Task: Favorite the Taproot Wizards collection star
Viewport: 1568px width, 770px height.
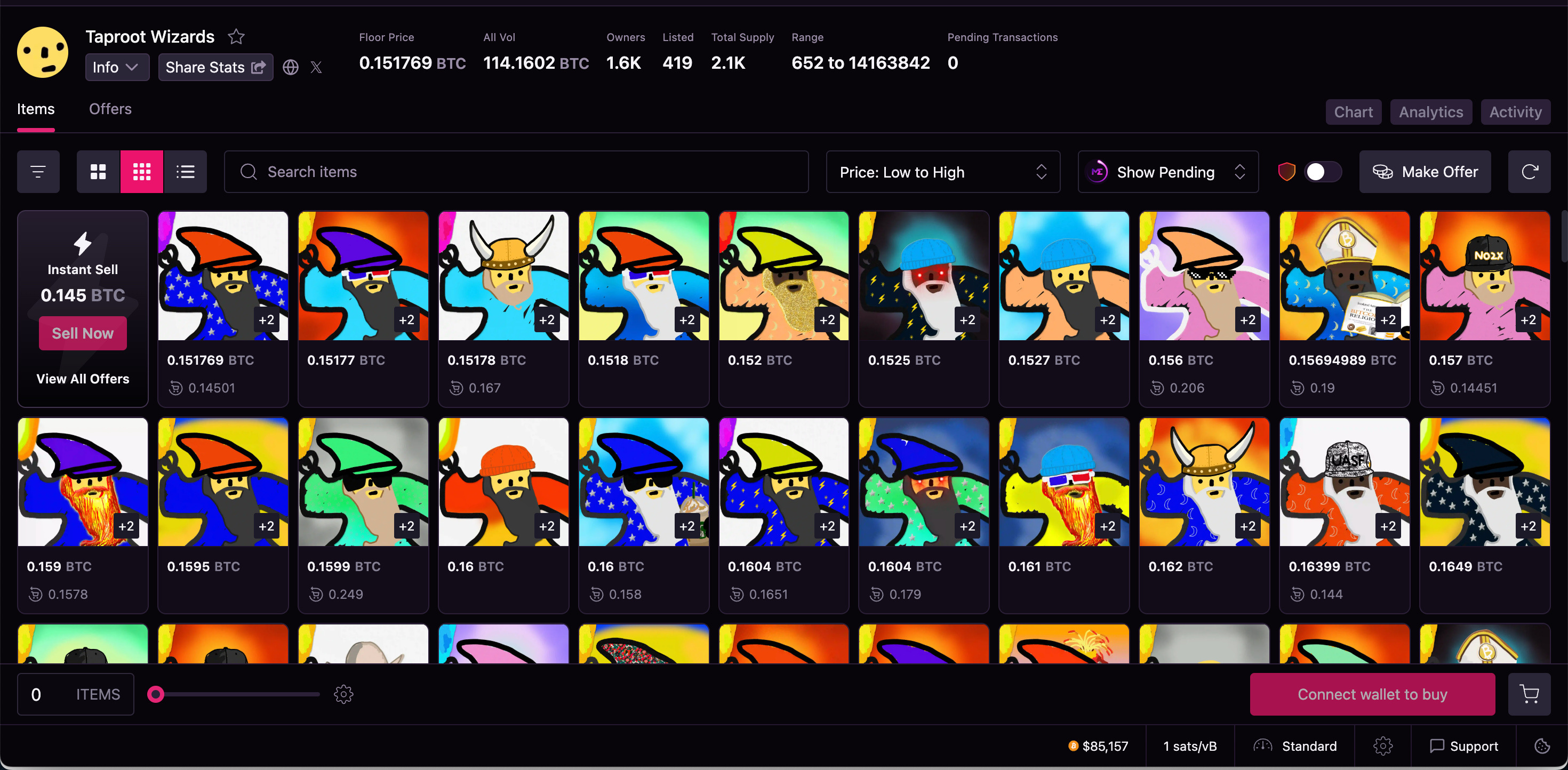Action: [236, 37]
